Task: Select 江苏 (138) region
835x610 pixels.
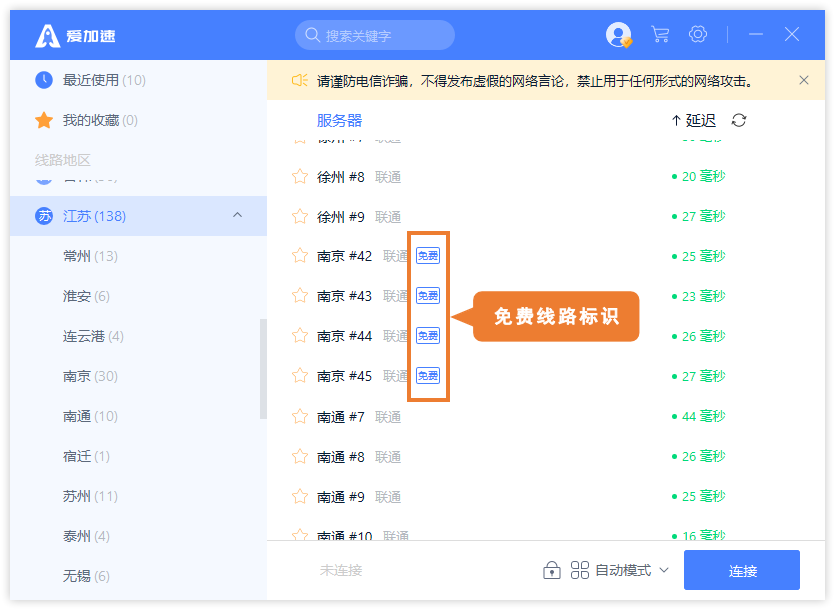Action: (x=138, y=216)
